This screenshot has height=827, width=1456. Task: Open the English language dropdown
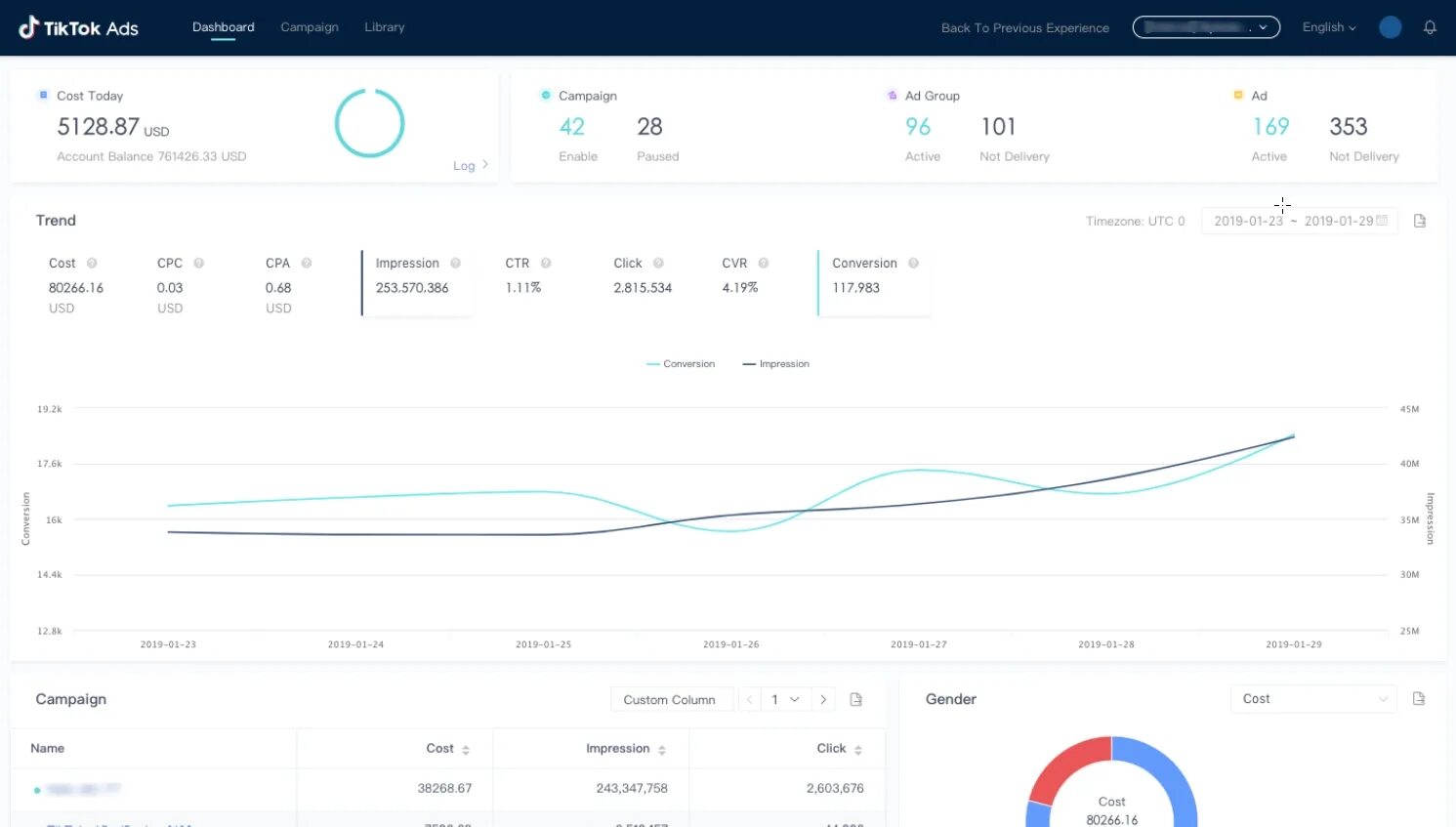pyautogui.click(x=1329, y=27)
